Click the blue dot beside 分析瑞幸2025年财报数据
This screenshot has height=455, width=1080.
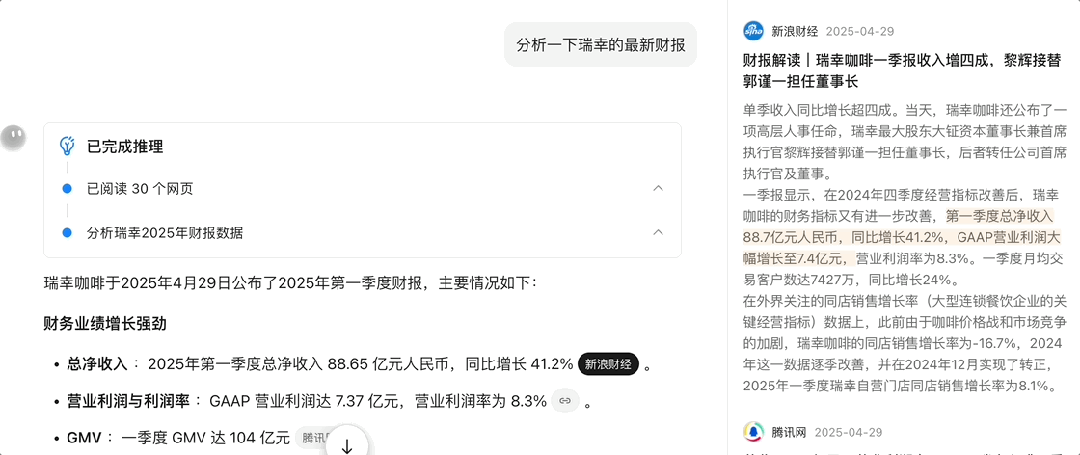(67, 233)
